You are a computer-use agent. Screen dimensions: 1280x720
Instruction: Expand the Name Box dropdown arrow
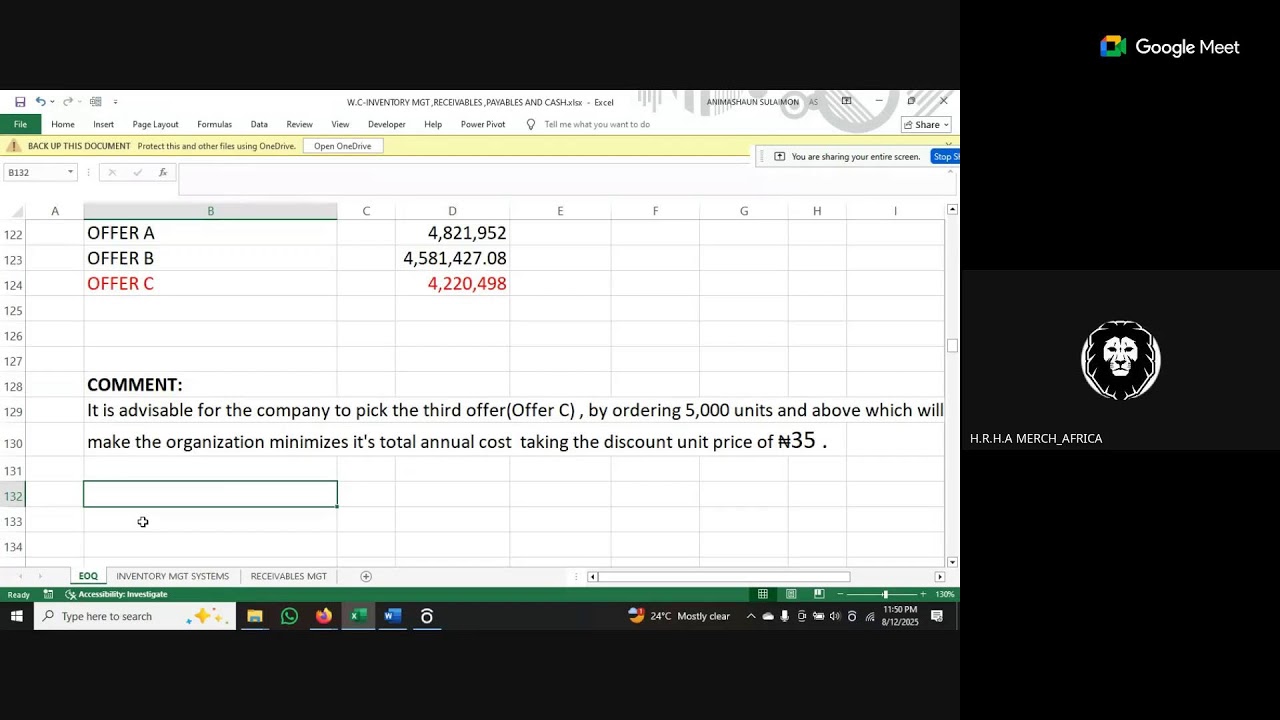[71, 172]
